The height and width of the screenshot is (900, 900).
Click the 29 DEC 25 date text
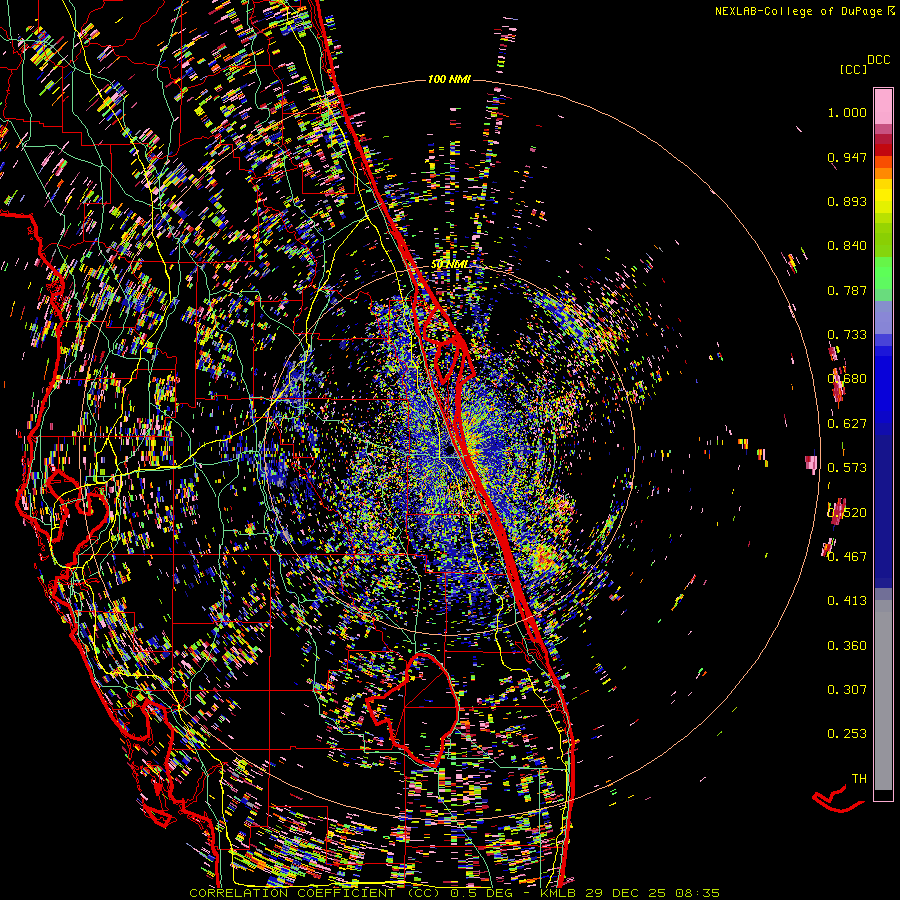click(x=626, y=893)
